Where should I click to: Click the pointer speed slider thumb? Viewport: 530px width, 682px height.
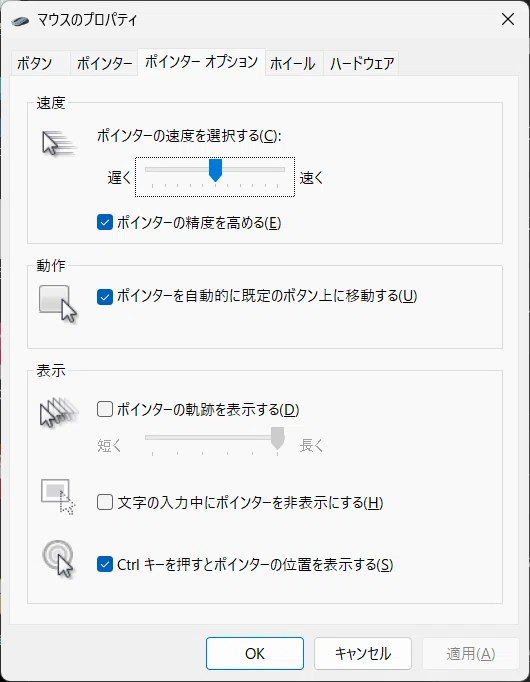tap(215, 170)
